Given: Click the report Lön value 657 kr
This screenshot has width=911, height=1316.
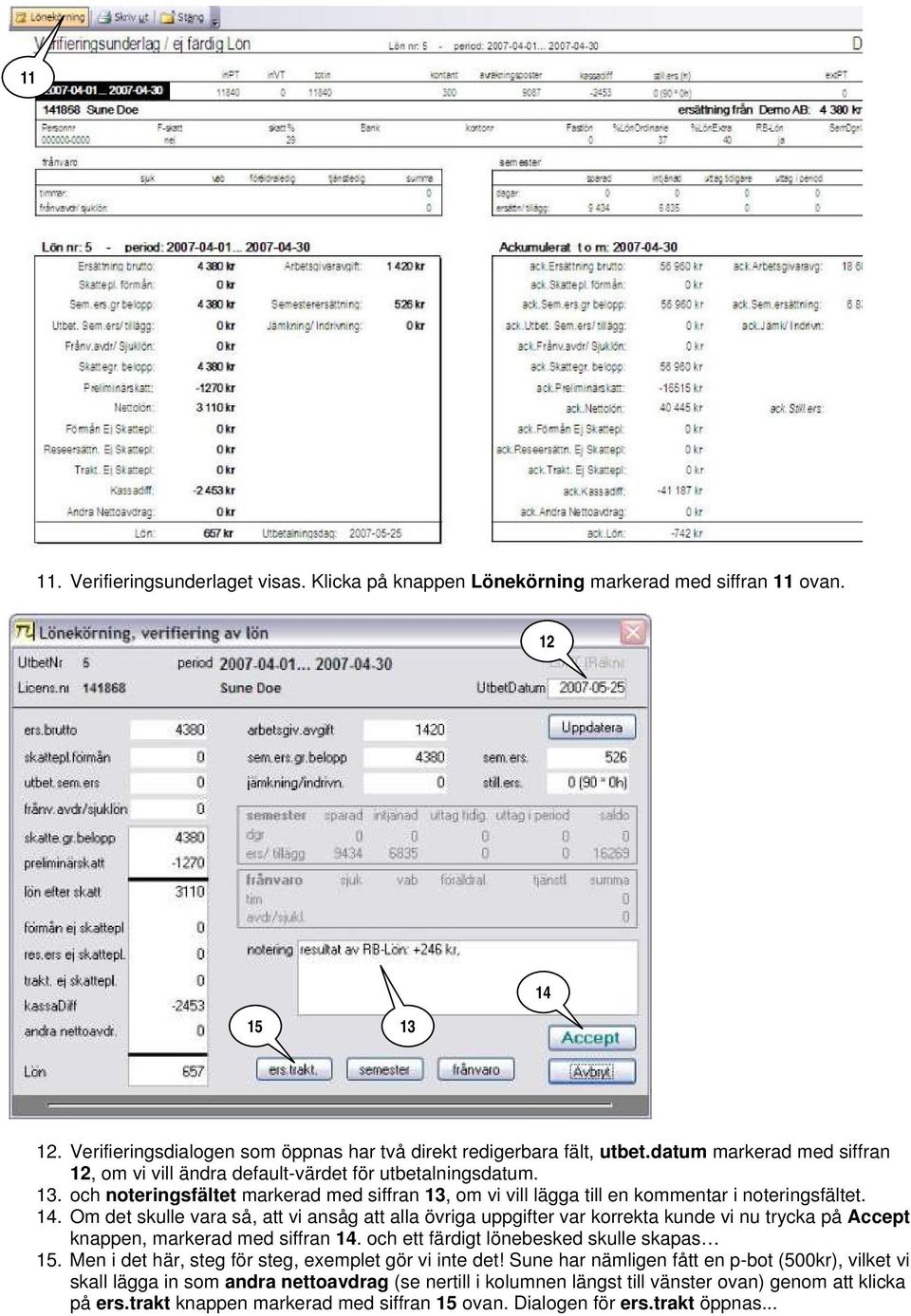Looking at the screenshot, I should (x=219, y=533).
